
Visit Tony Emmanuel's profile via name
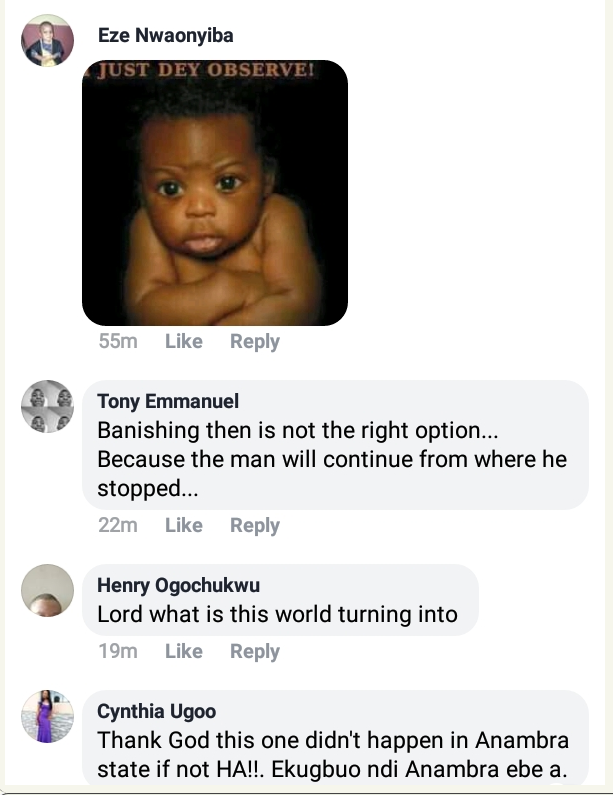168,402
